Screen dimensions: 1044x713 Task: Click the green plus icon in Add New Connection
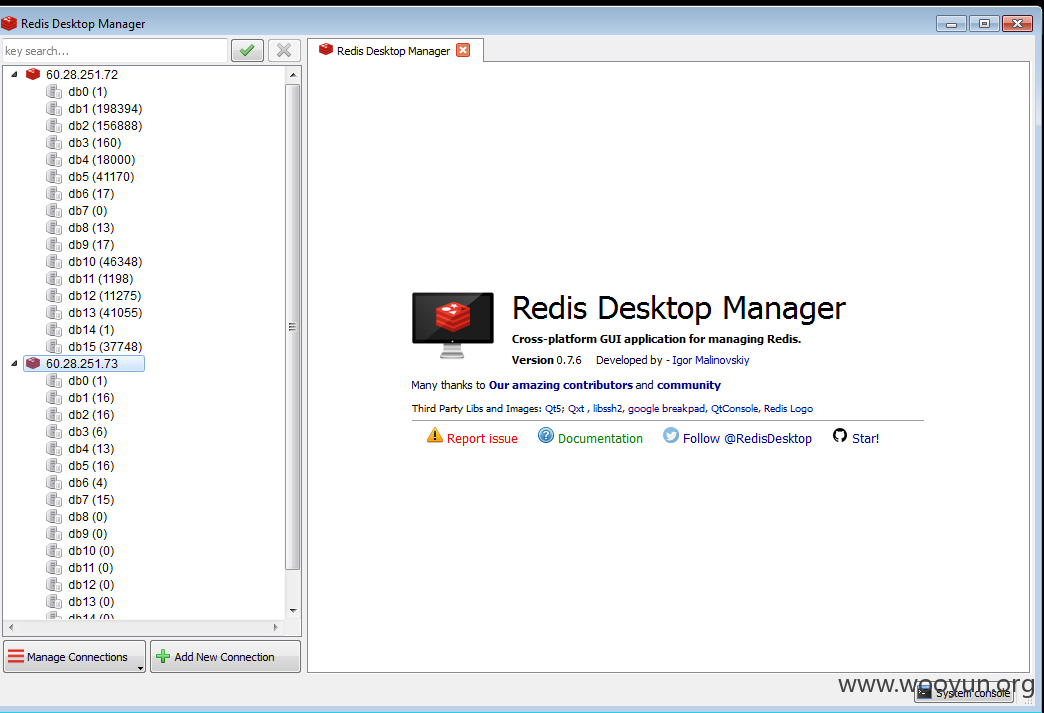pyautogui.click(x=162, y=656)
